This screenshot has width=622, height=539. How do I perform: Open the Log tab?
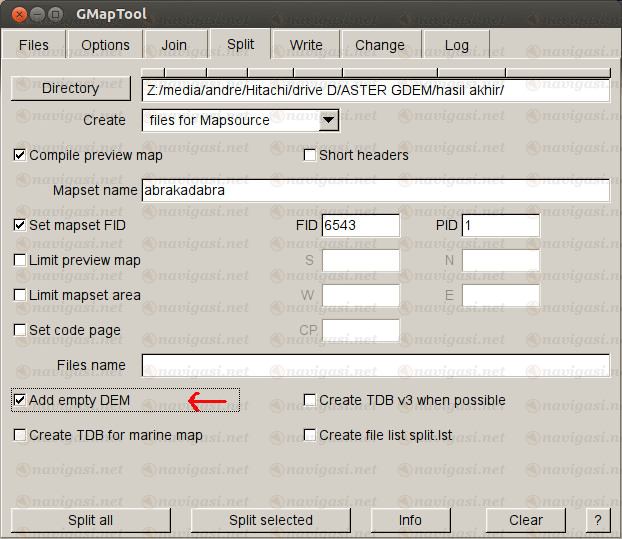(456, 45)
